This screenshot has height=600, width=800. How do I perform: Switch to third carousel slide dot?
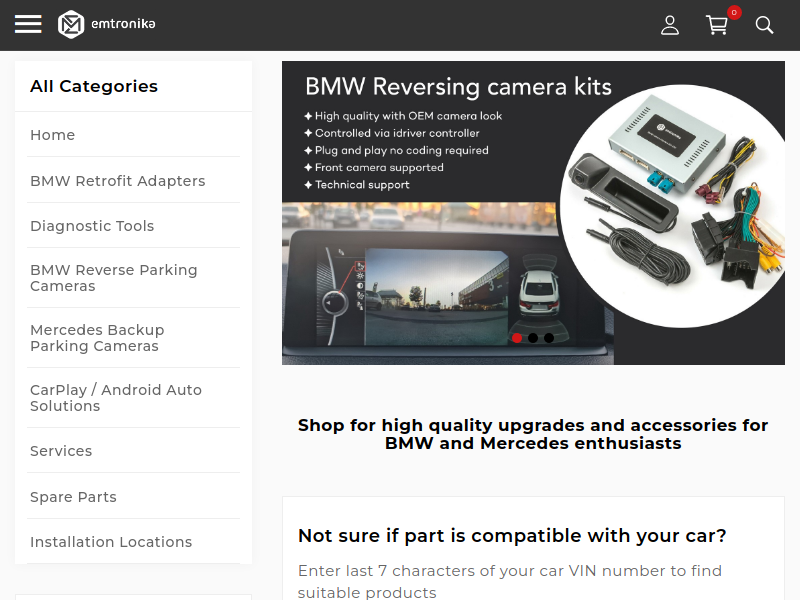pos(548,338)
